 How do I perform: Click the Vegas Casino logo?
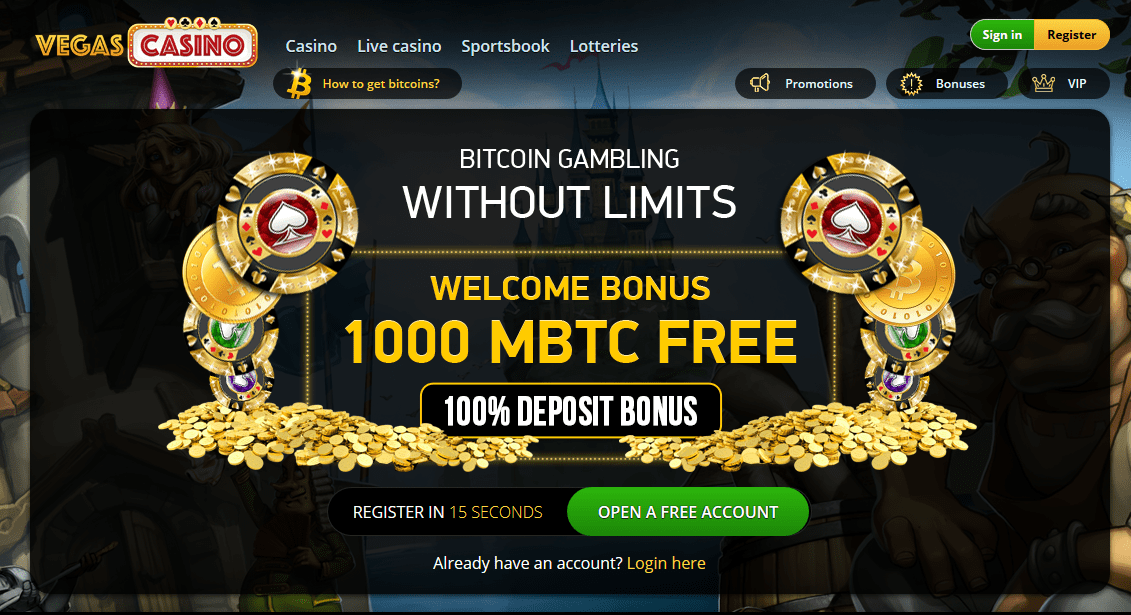click(146, 43)
